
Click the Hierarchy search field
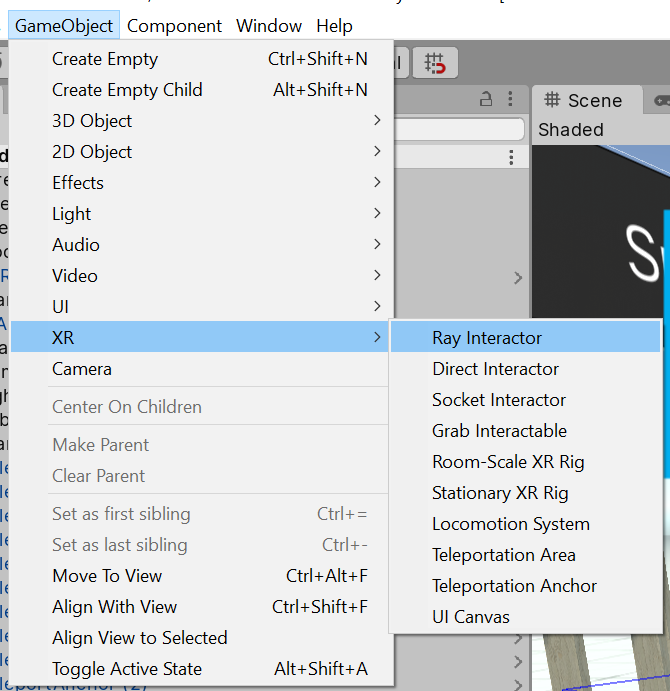(458, 129)
